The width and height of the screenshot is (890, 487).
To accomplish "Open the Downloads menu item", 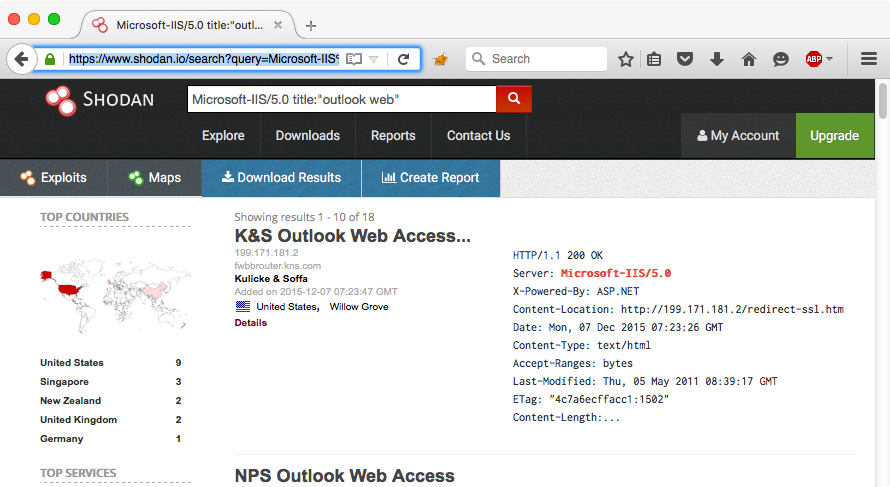I will tap(308, 136).
